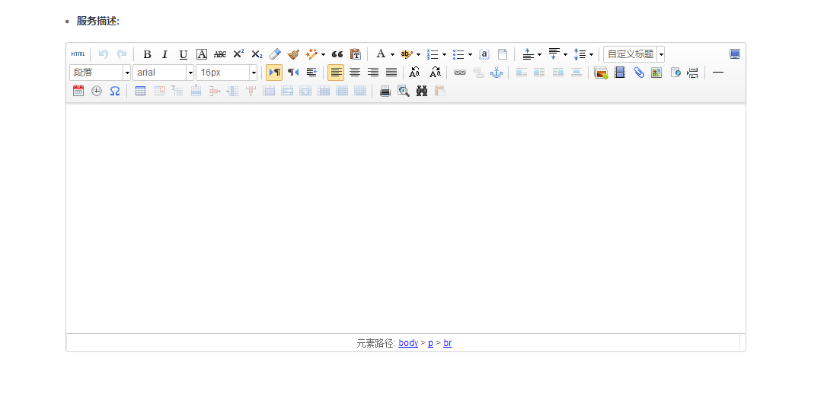The image size is (824, 415).
Task: Toggle align left
Action: coord(336,72)
